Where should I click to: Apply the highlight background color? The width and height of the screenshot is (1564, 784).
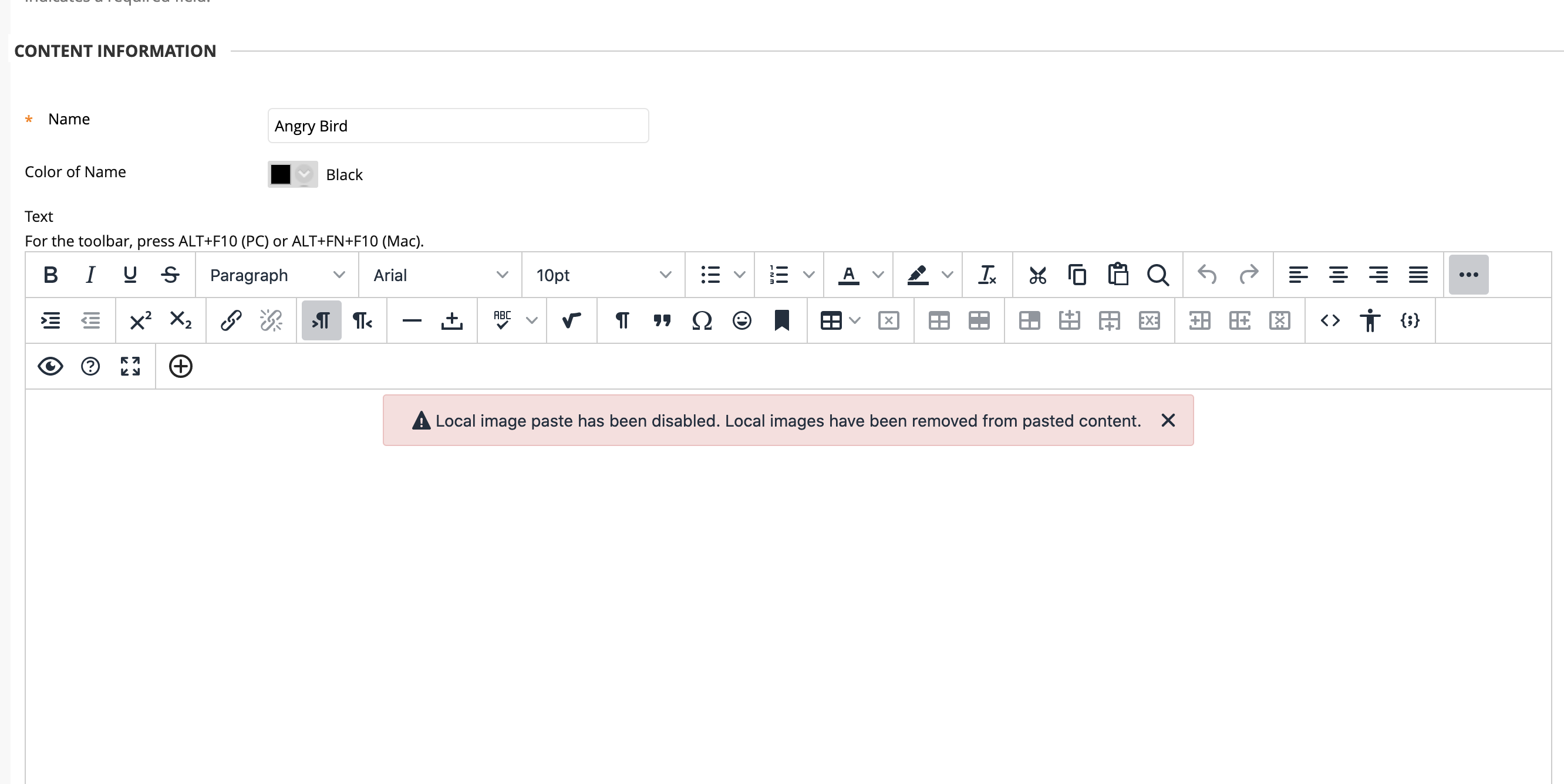pyautogui.click(x=918, y=275)
